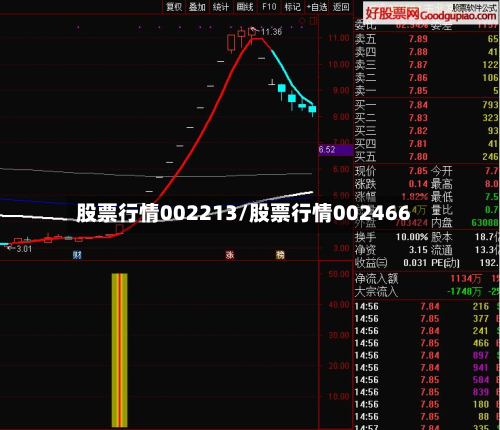Screen dimensions: 500x430
Task: Click the 复权 toolbar button
Action: (x=174, y=7)
